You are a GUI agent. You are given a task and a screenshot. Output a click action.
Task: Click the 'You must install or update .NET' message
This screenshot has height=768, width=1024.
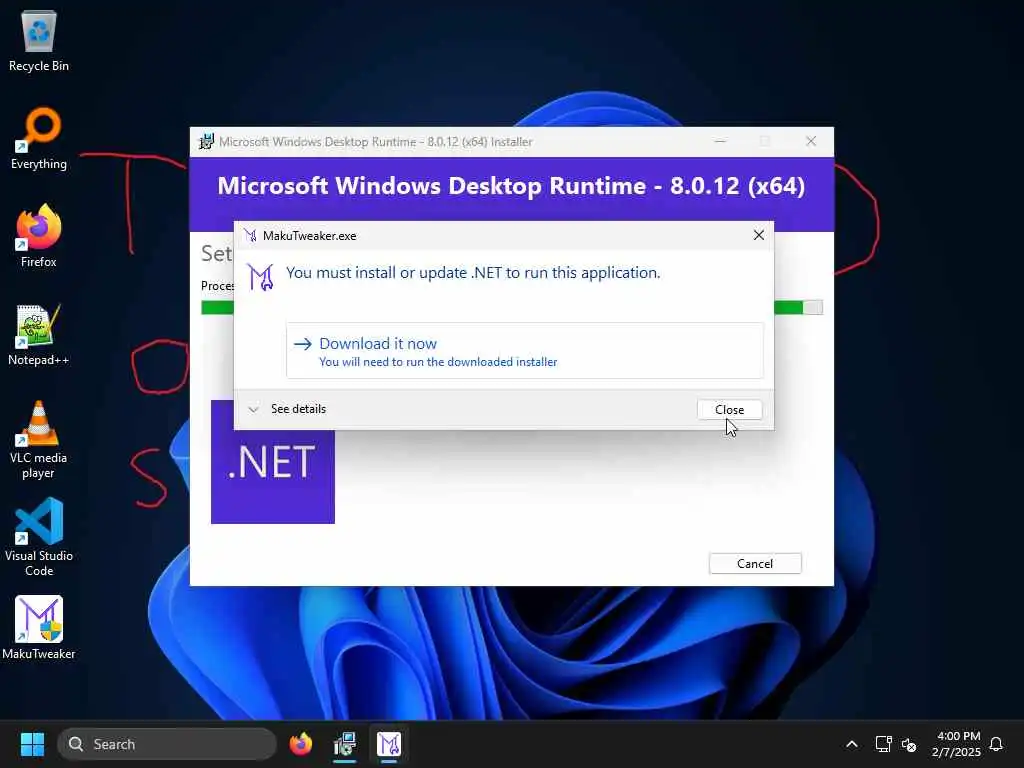(x=473, y=273)
